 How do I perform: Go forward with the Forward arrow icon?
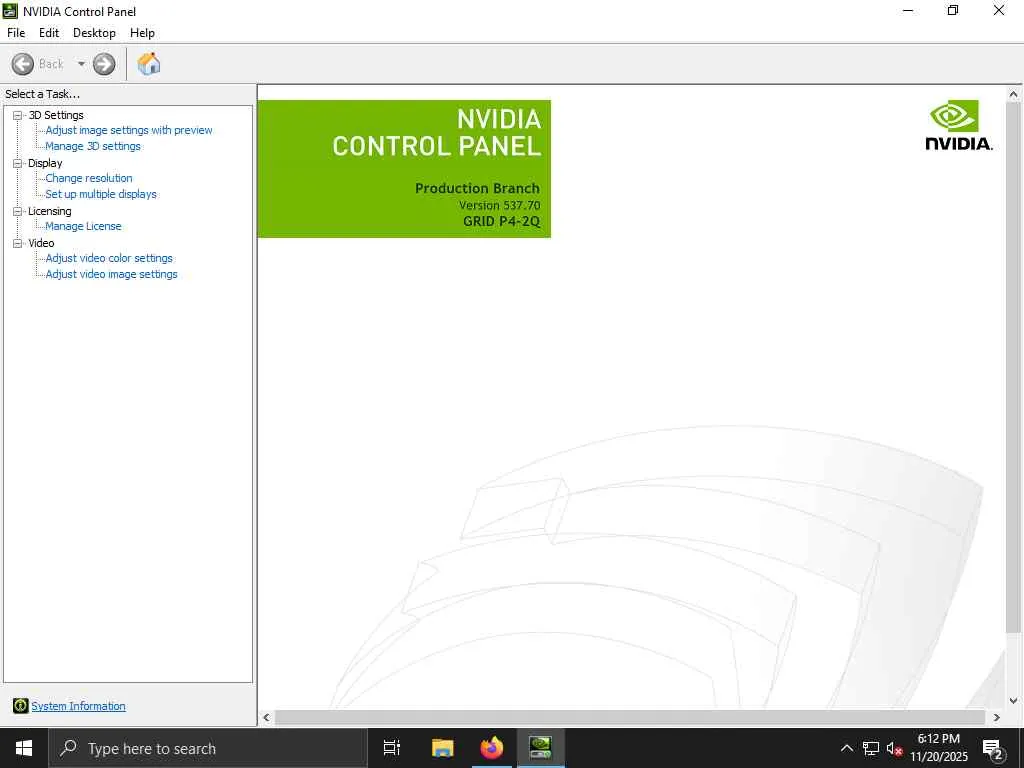[104, 64]
